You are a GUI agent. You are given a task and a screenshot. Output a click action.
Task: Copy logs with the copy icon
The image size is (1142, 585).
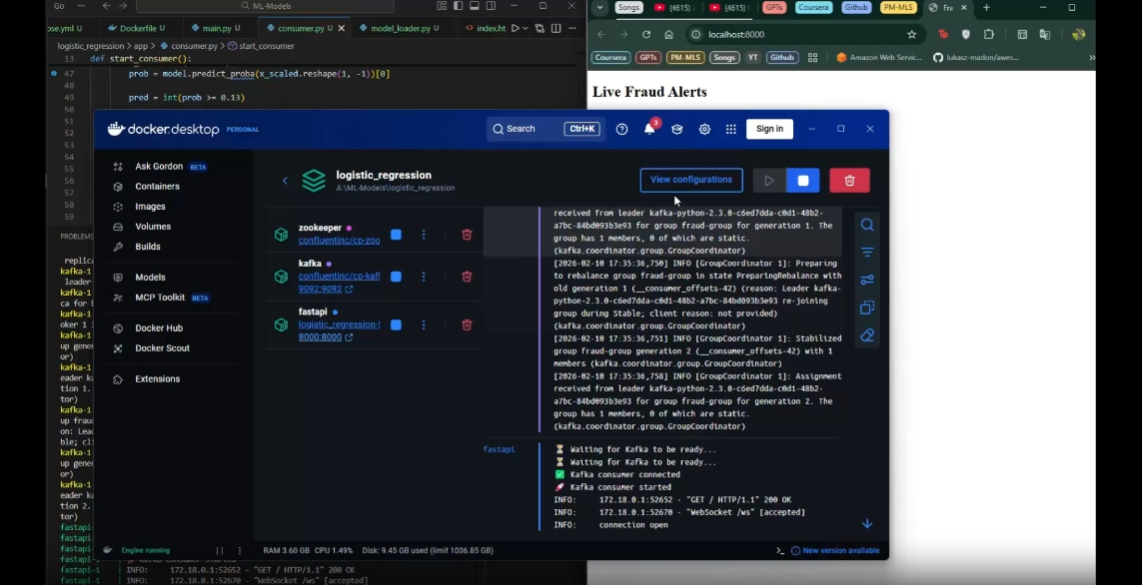[x=867, y=308]
